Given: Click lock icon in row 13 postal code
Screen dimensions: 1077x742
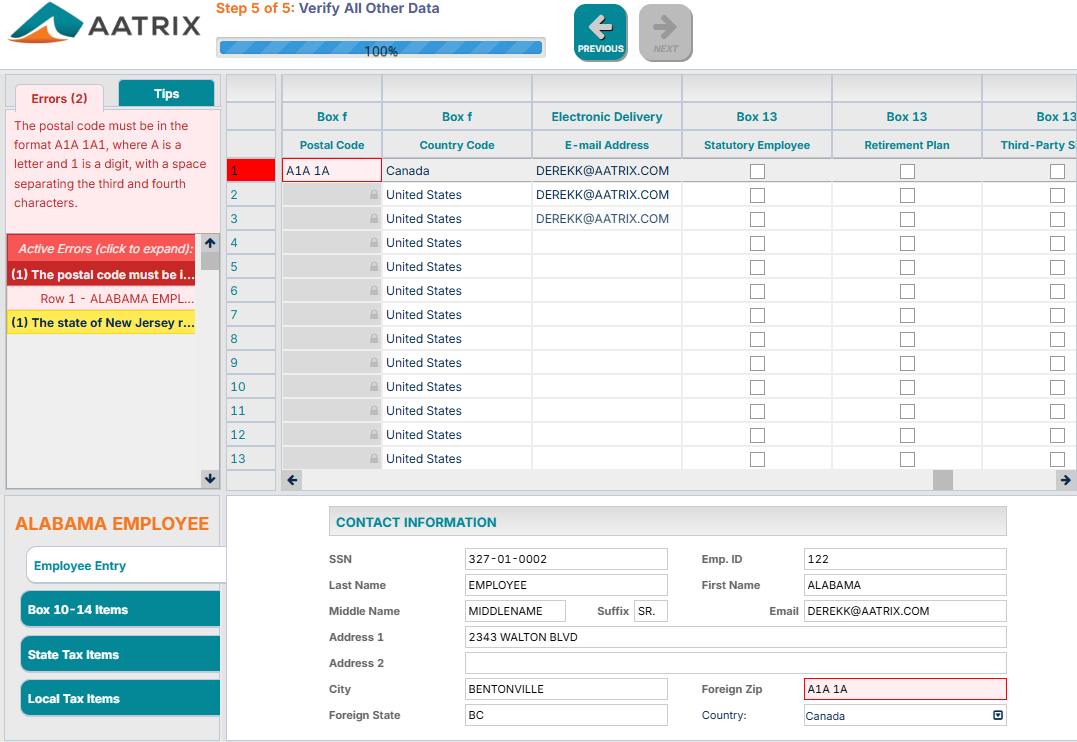Looking at the screenshot, I should (x=374, y=458).
